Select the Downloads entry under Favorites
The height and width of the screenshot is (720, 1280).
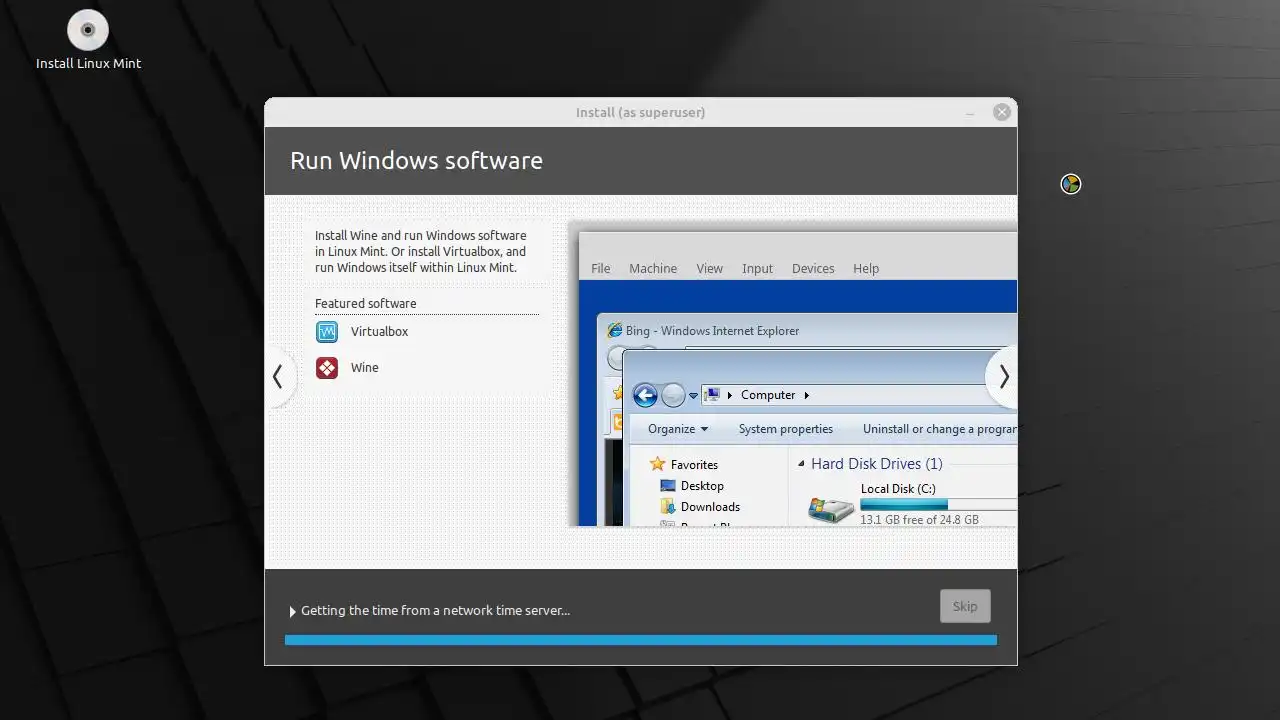click(710, 507)
